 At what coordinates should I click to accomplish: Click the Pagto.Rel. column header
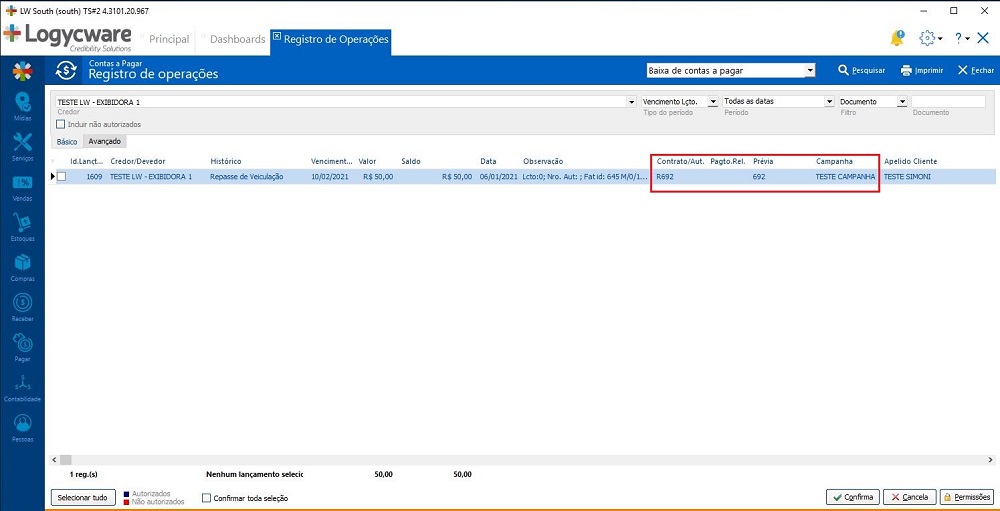728,161
